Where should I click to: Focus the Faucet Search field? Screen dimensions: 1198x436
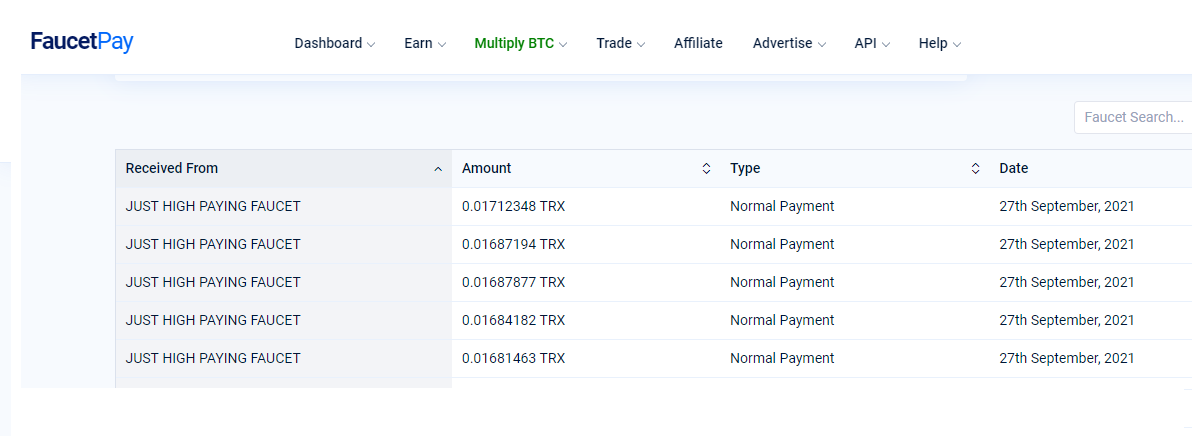pyautogui.click(x=1135, y=118)
